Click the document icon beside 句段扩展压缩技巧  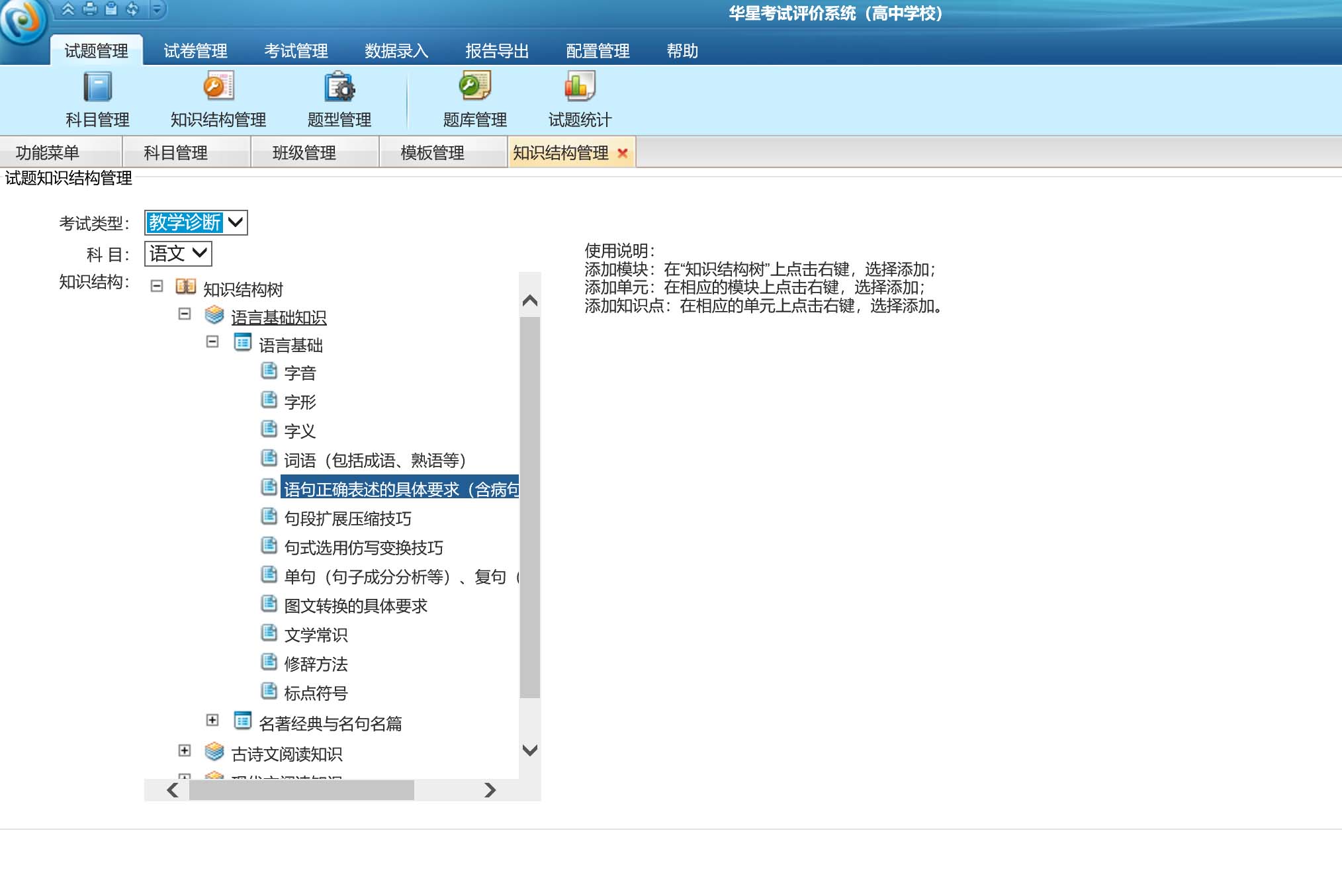coord(269,516)
